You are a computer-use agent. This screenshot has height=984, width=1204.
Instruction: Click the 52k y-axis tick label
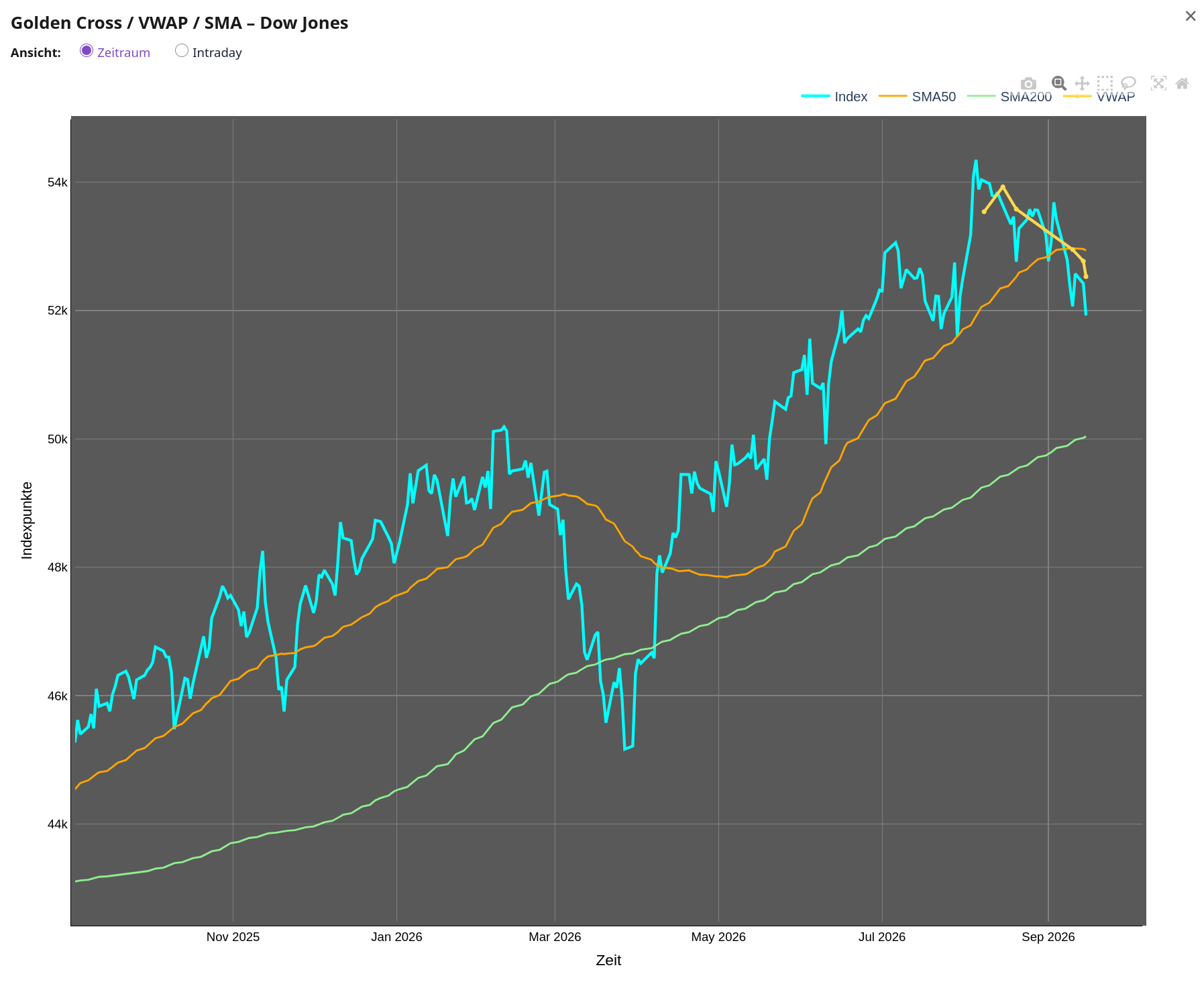[x=58, y=311]
